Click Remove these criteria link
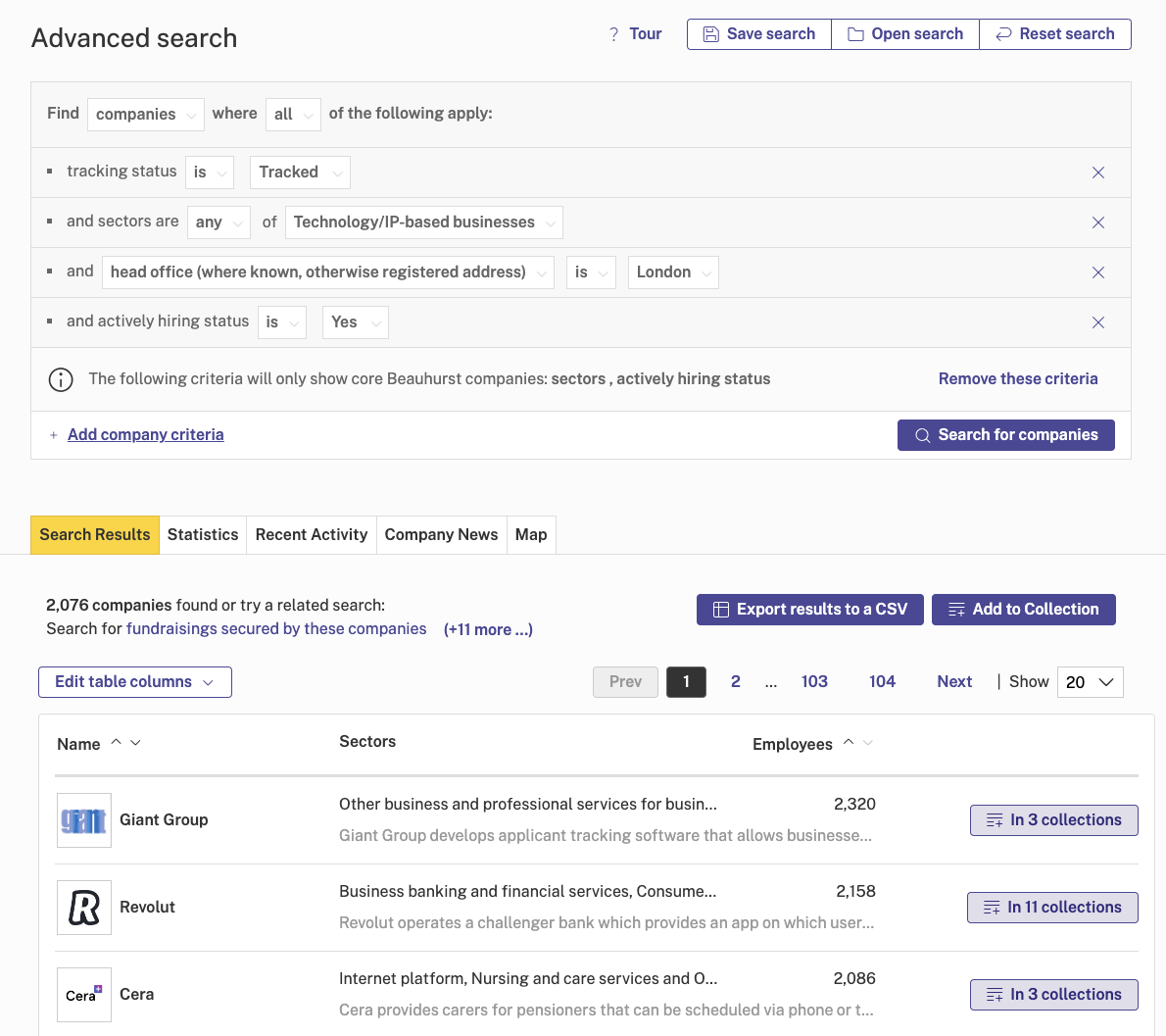The height and width of the screenshot is (1036, 1166). click(1017, 378)
